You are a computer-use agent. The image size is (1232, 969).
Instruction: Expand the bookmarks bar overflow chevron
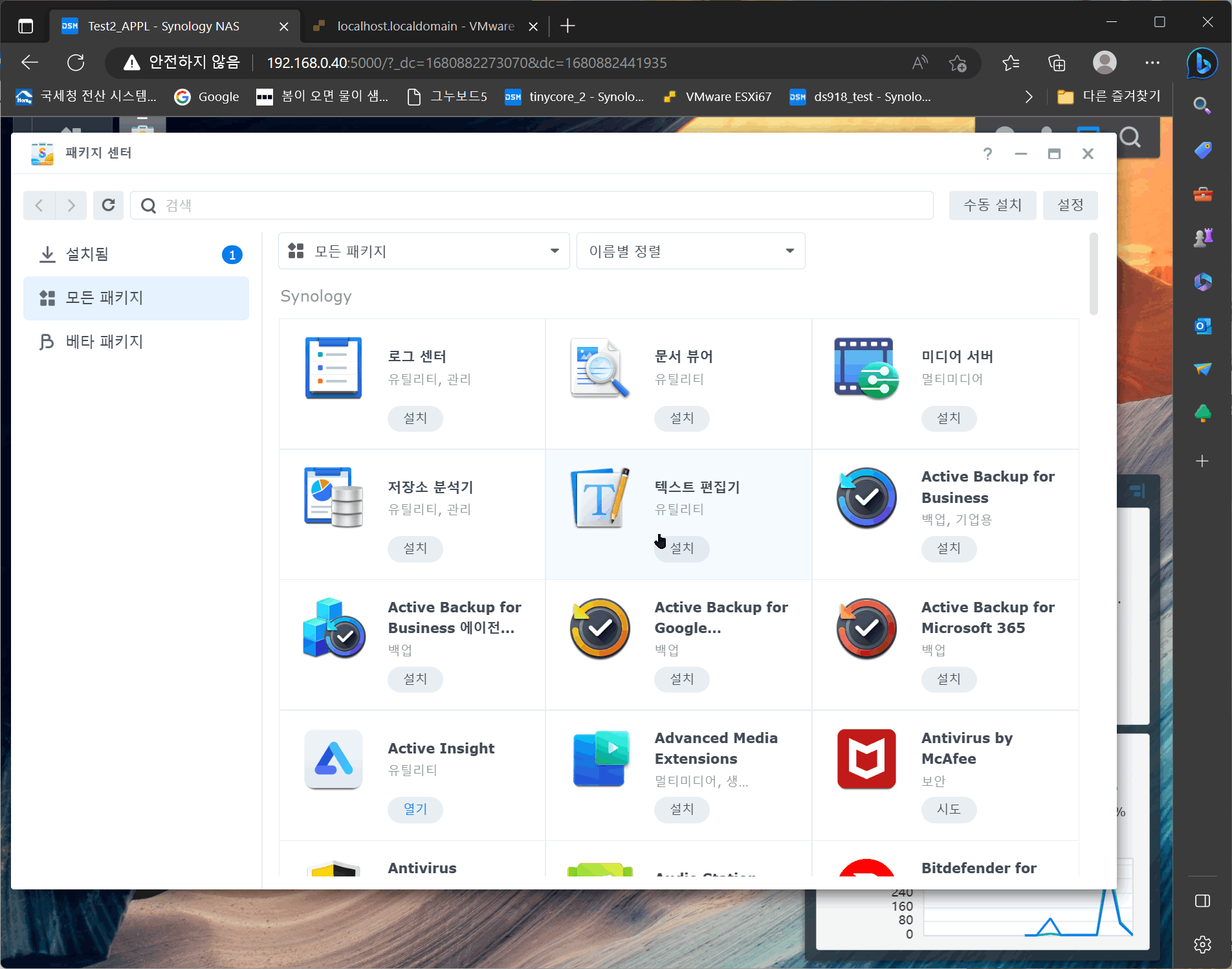click(x=1029, y=97)
